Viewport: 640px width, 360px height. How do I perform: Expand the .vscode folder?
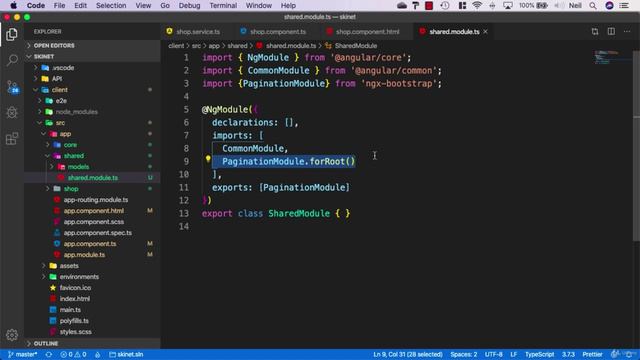pos(92,67)
